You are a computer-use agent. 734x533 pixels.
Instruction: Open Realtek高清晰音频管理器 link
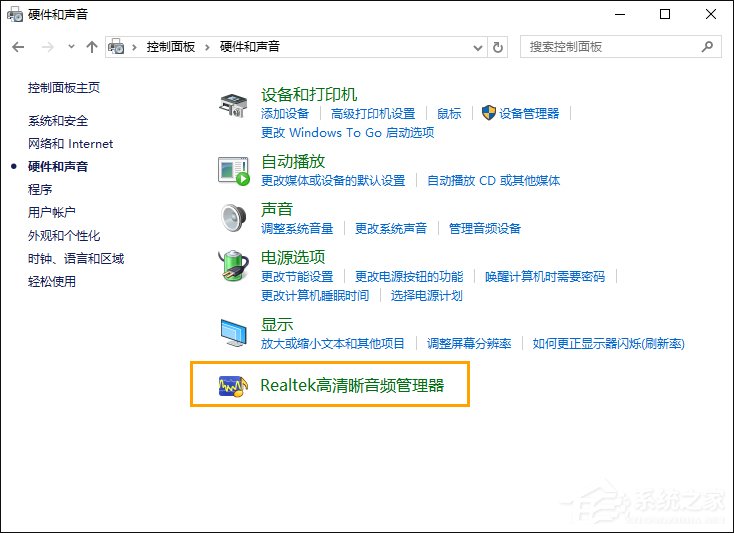[351, 385]
